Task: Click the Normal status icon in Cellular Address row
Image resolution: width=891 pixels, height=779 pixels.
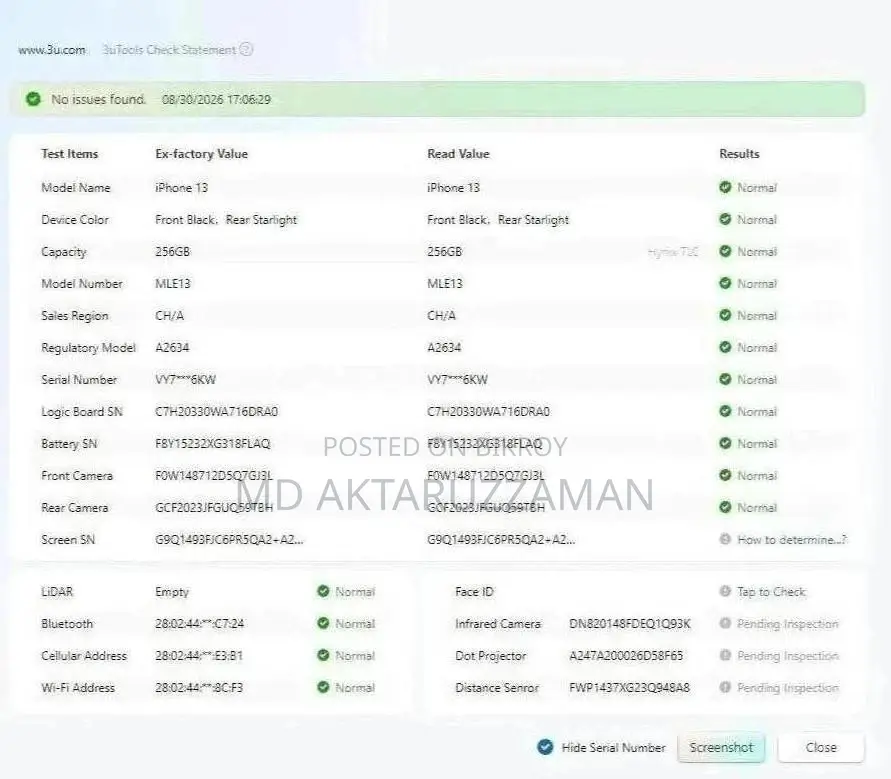Action: tap(323, 655)
